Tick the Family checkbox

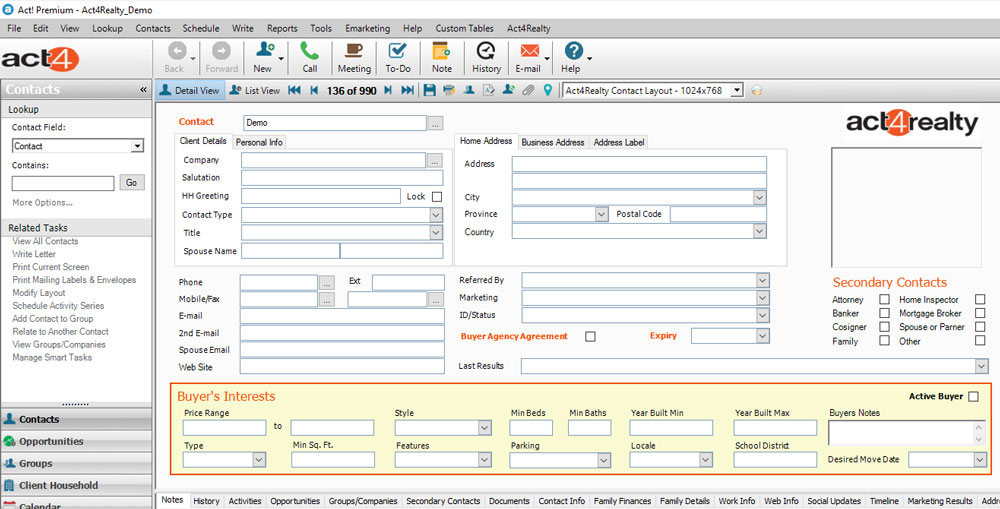[885, 341]
